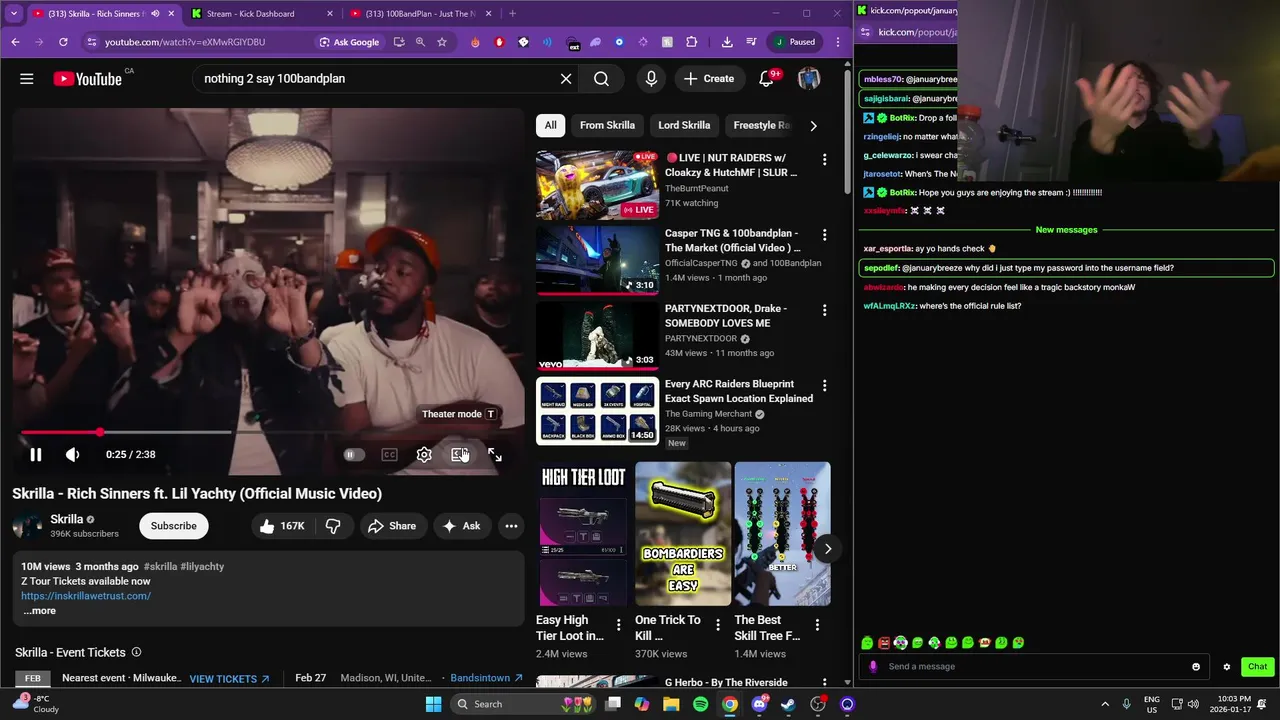Open Spotify from the taskbar
The height and width of the screenshot is (720, 1280).
(x=700, y=704)
